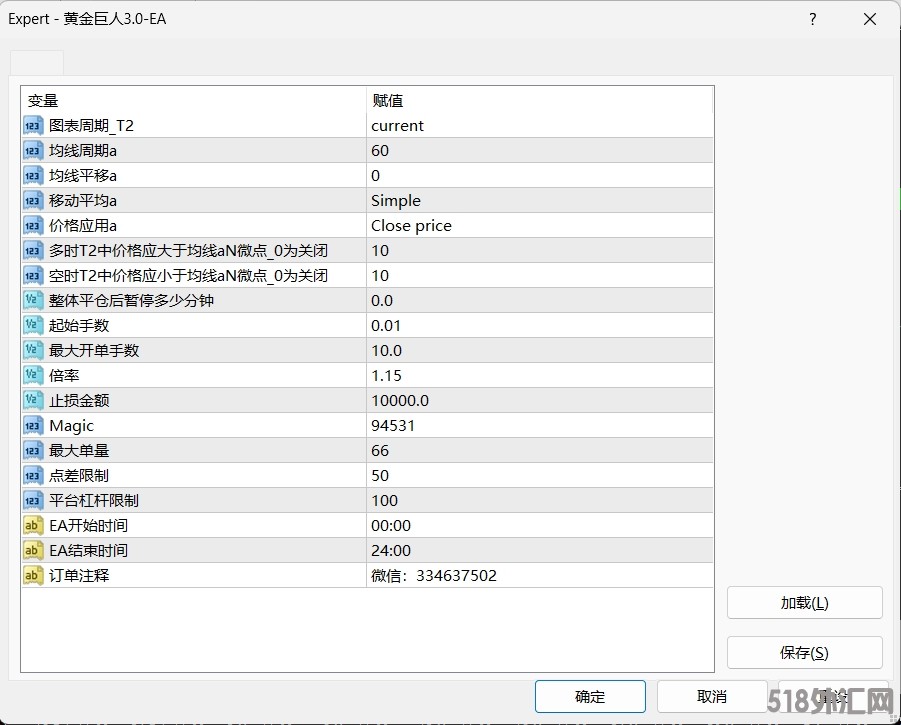Open the help question mark in title bar
The width and height of the screenshot is (901, 725).
click(813, 19)
